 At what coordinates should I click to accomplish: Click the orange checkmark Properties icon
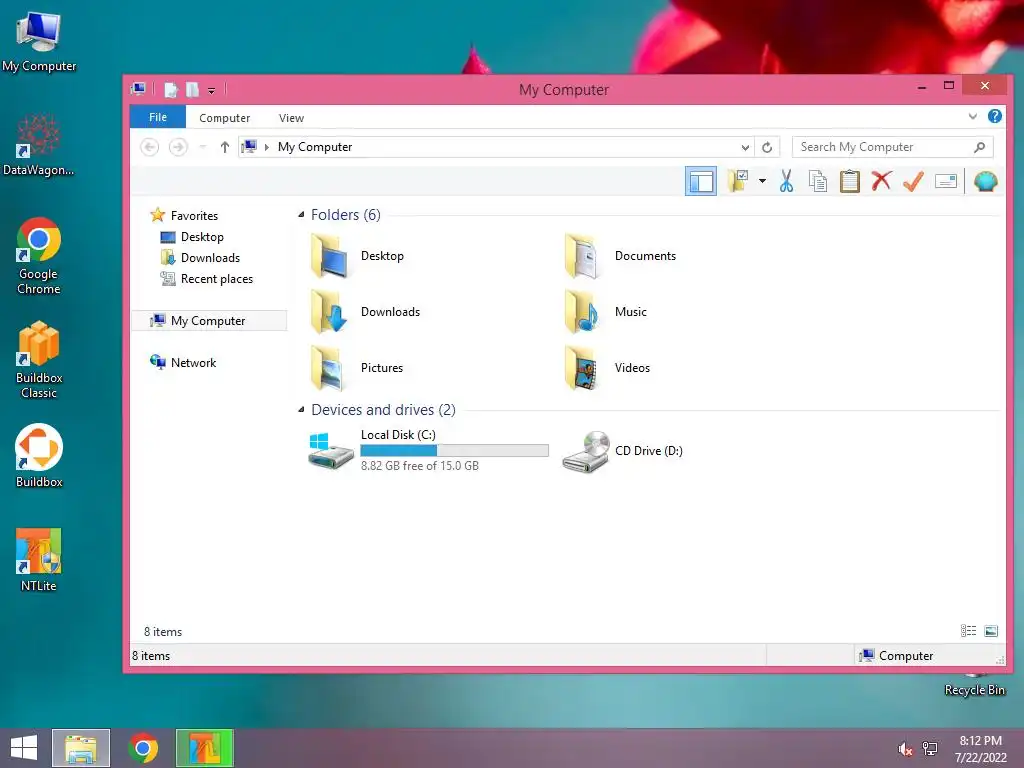913,181
